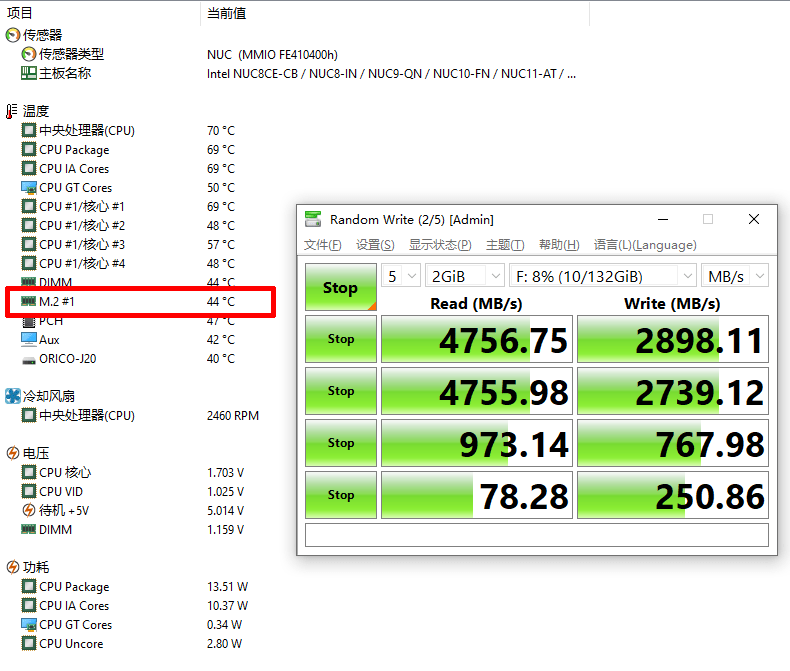Click Stop button beside 78.28 result
Viewport: 790px width, 671px height.
341,495
